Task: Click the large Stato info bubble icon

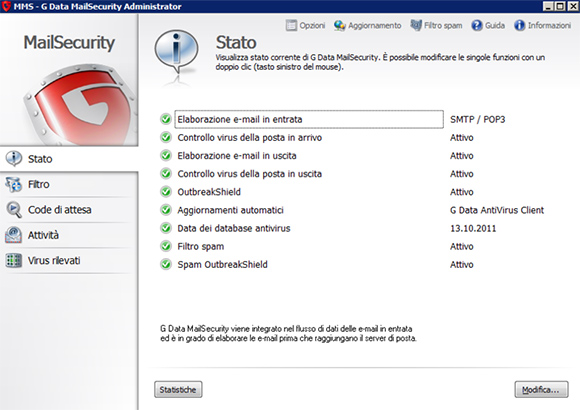Action: coord(176,52)
